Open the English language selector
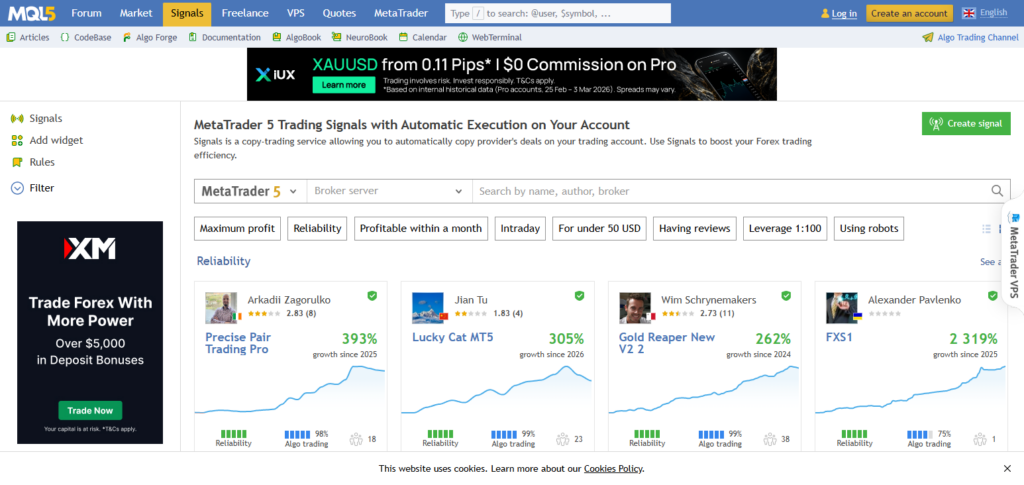Screen dimensions: 1024x485 (x=993, y=13)
